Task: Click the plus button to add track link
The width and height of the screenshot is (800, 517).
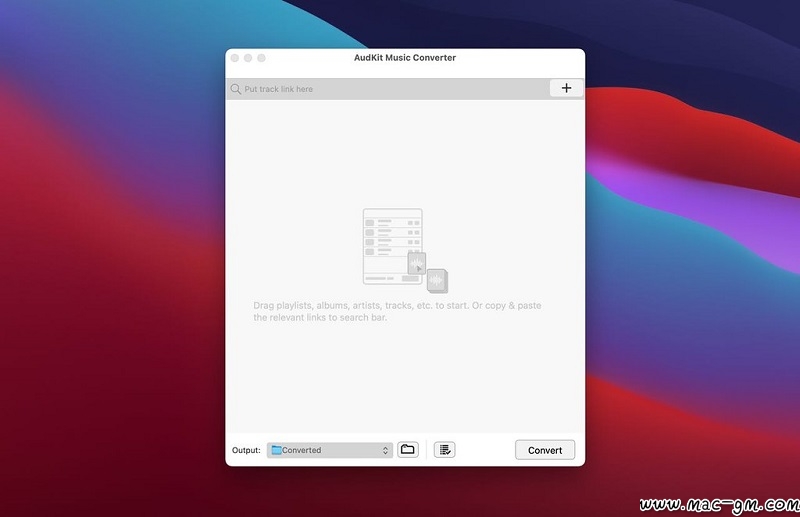Action: tap(566, 88)
